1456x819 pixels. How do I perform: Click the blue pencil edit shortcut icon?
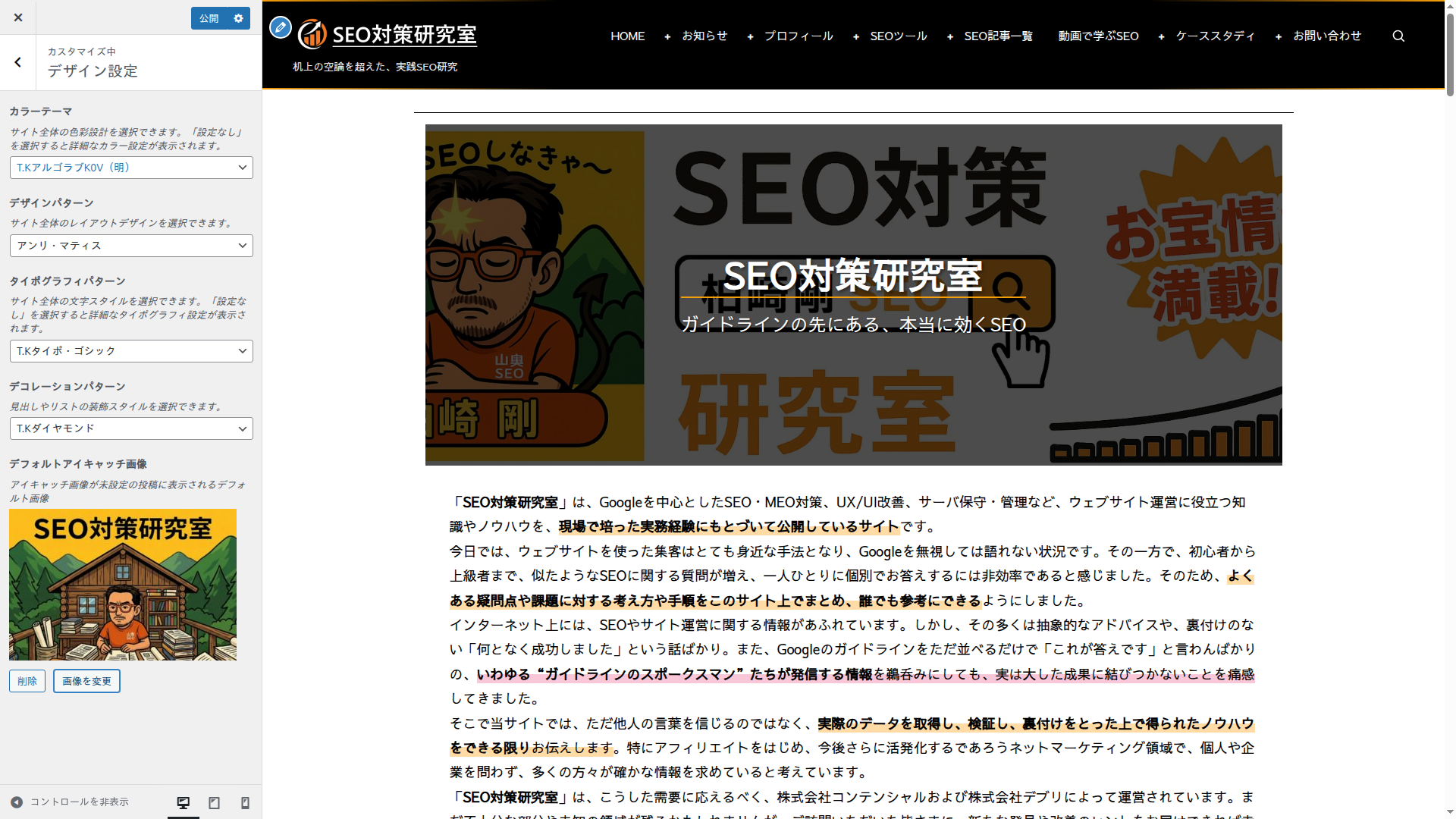(281, 28)
